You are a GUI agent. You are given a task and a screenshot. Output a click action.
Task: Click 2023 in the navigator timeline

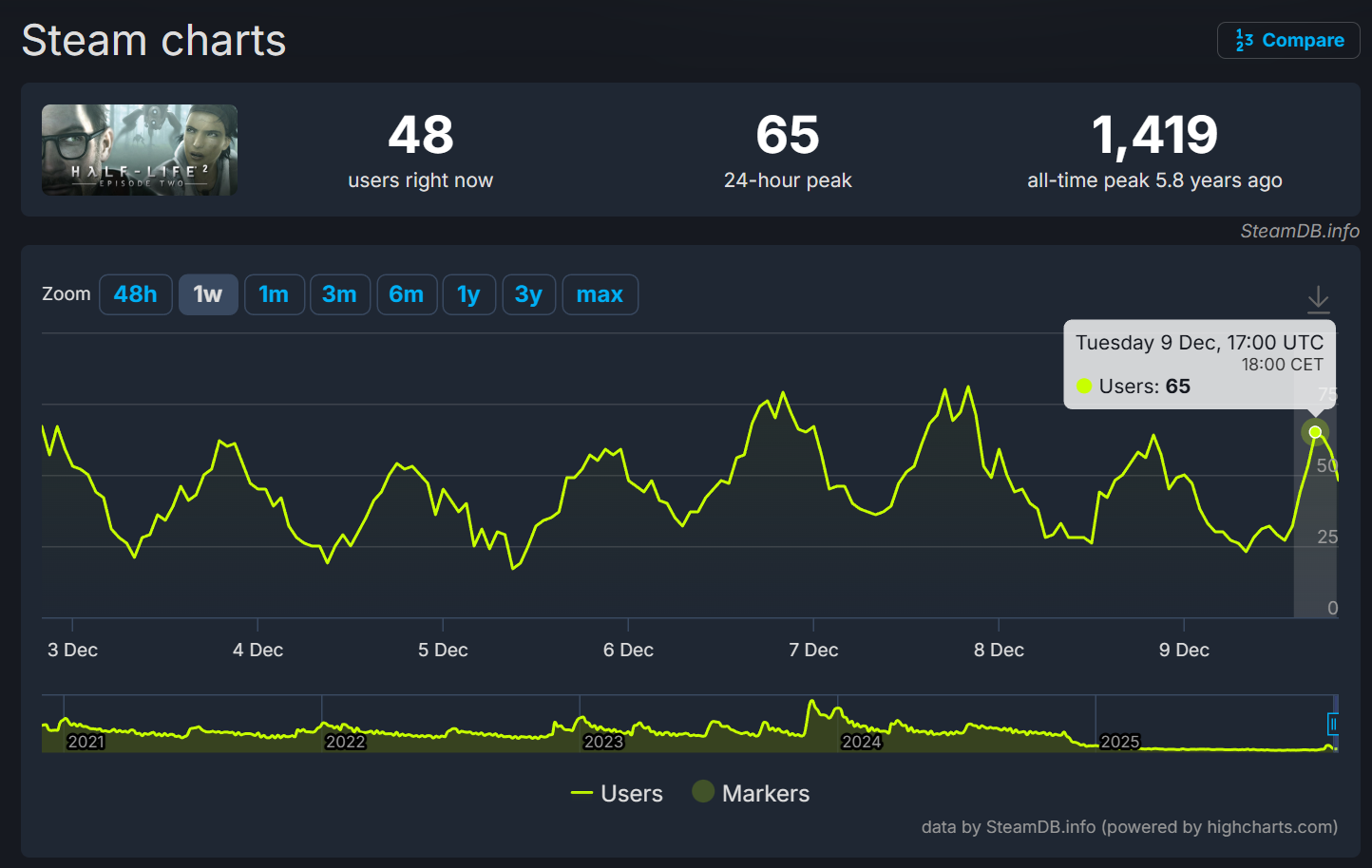(x=603, y=742)
